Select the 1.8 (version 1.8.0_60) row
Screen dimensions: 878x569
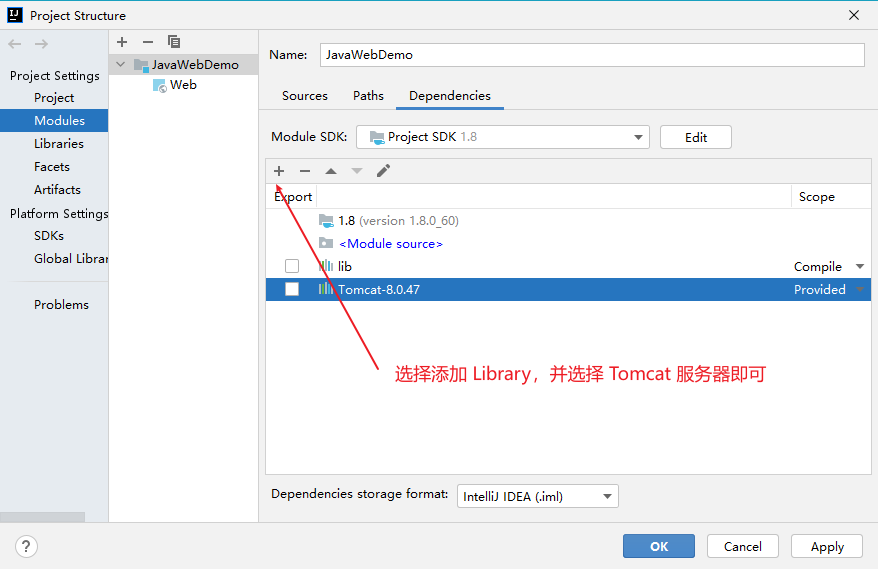click(x=568, y=221)
